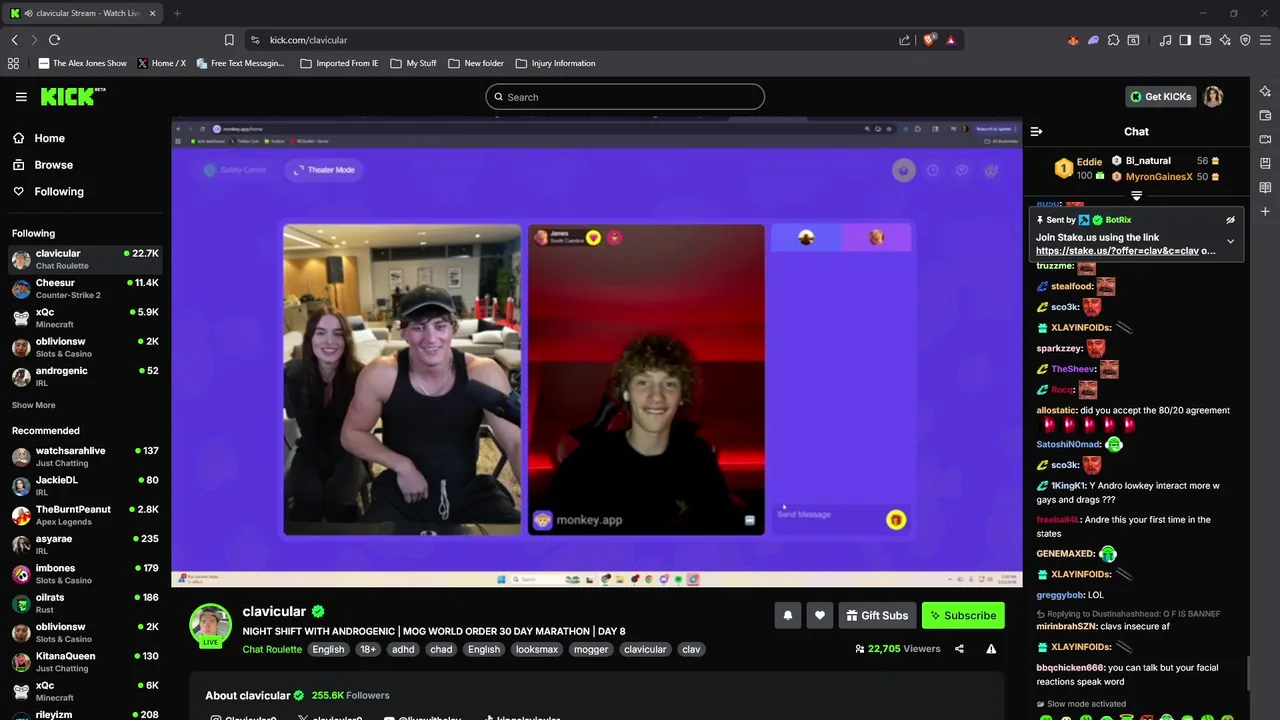Hide the pinned BotRix message
This screenshot has width=1280, height=720.
[1230, 220]
